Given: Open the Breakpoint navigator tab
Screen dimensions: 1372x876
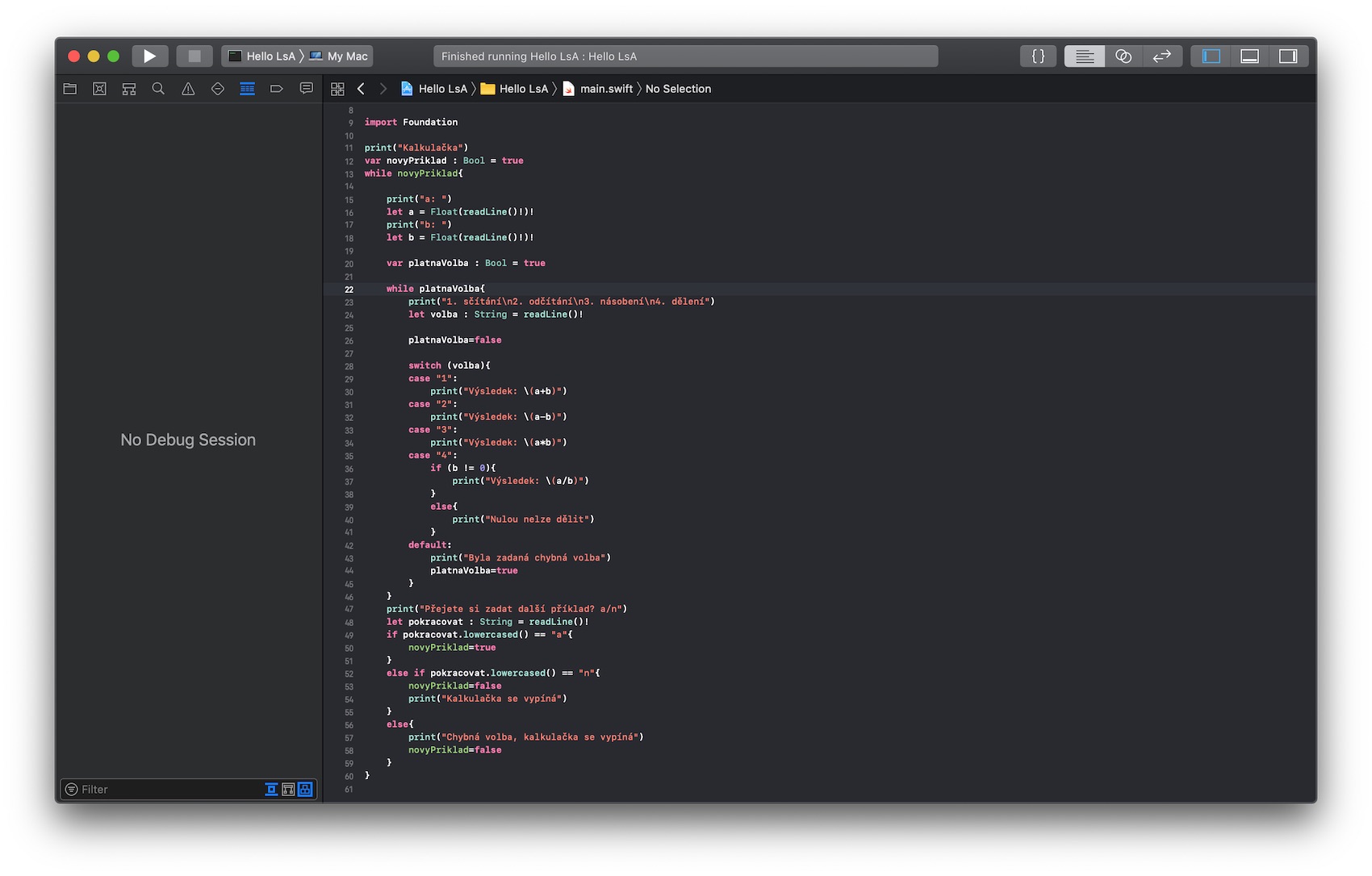Looking at the screenshot, I should click(277, 89).
